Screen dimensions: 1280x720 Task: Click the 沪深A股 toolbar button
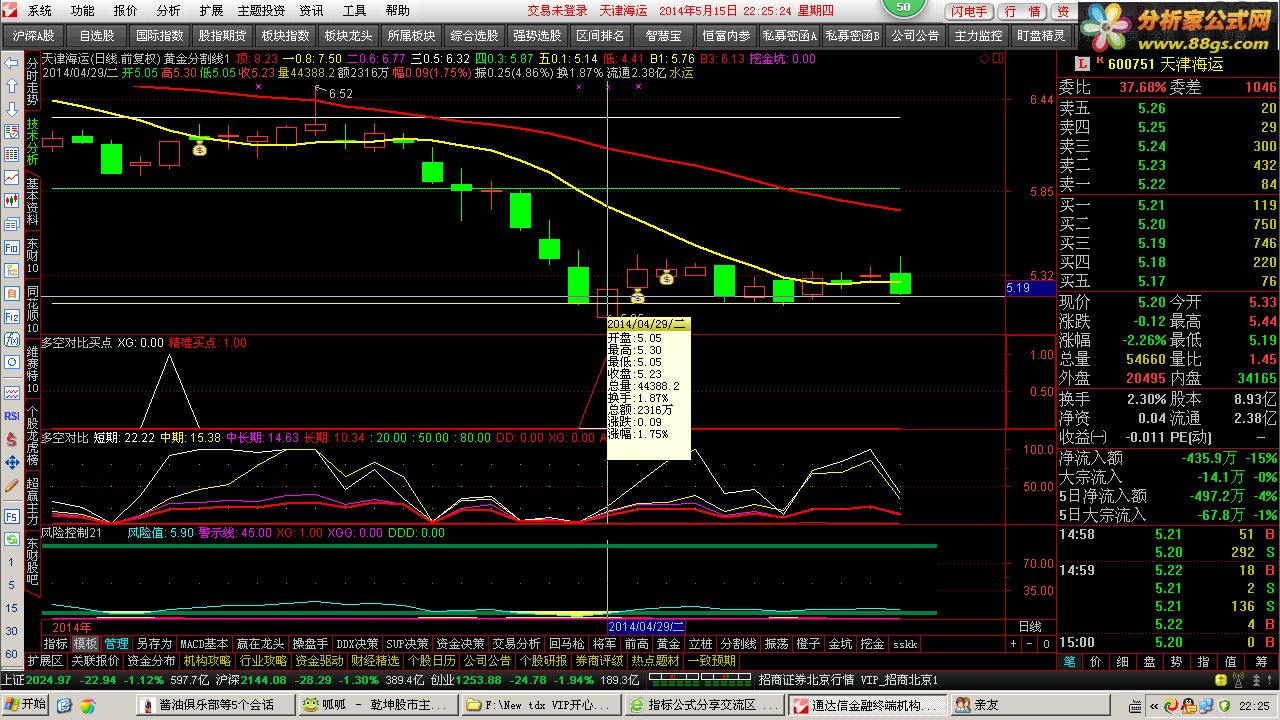click(x=34, y=35)
